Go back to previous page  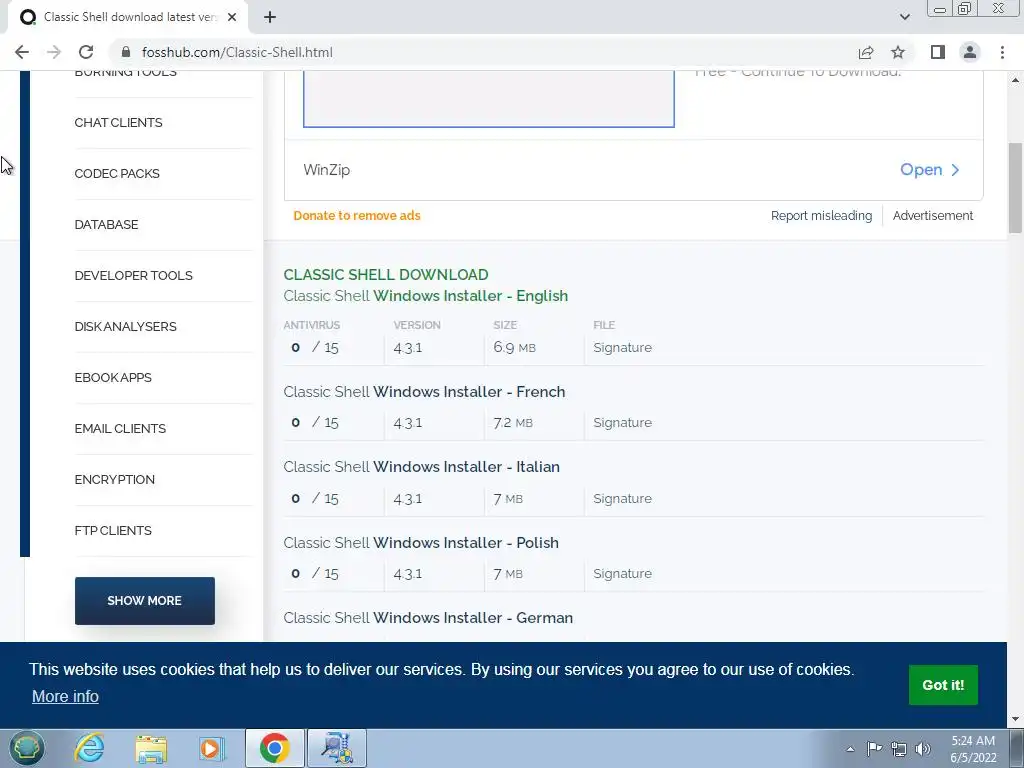[22, 52]
